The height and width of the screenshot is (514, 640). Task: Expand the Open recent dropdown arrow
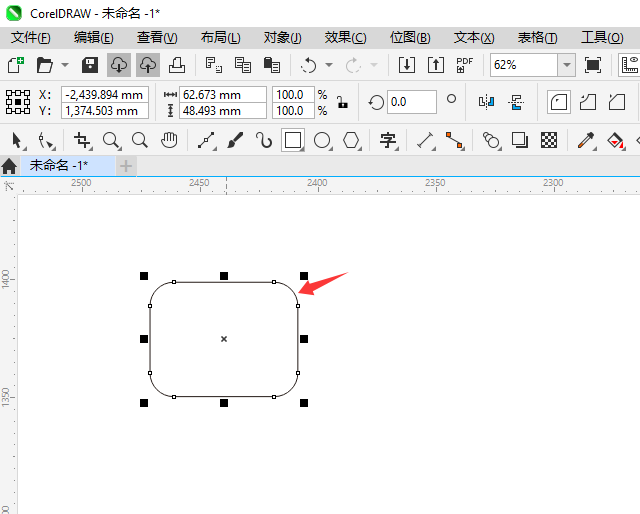point(65,65)
